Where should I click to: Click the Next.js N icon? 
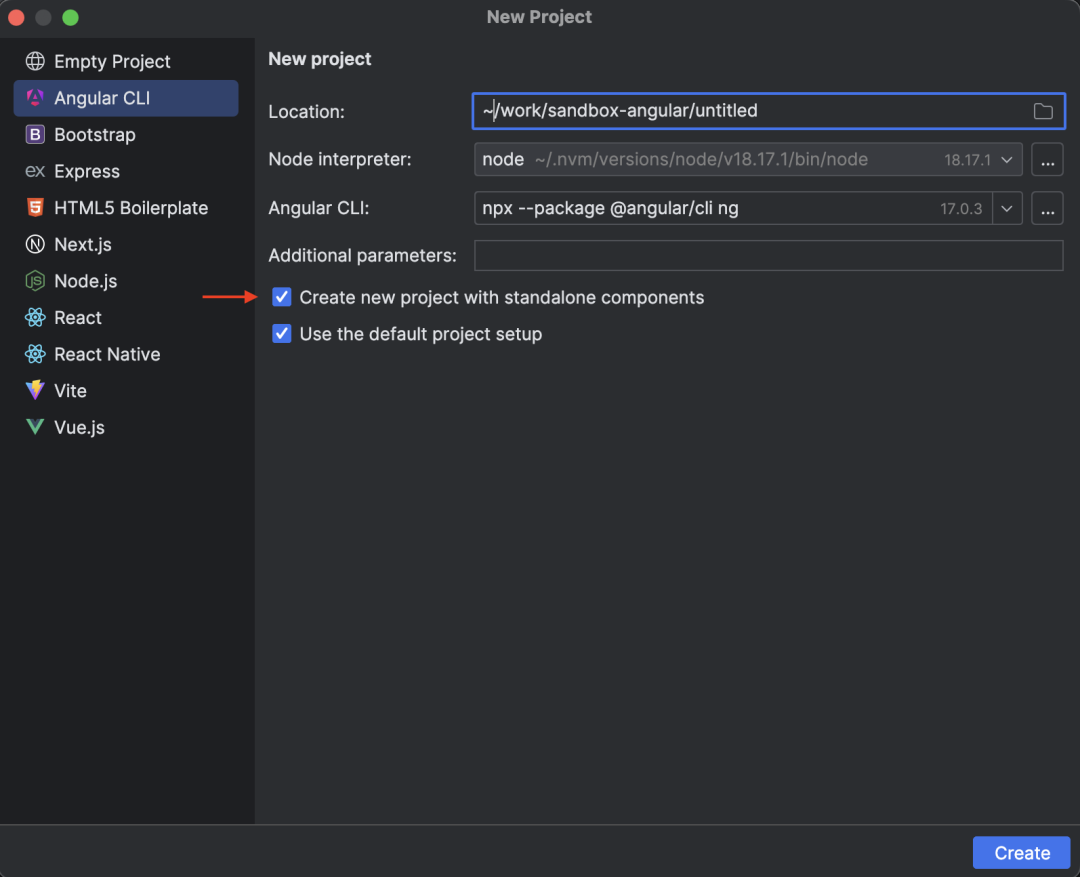coord(35,244)
